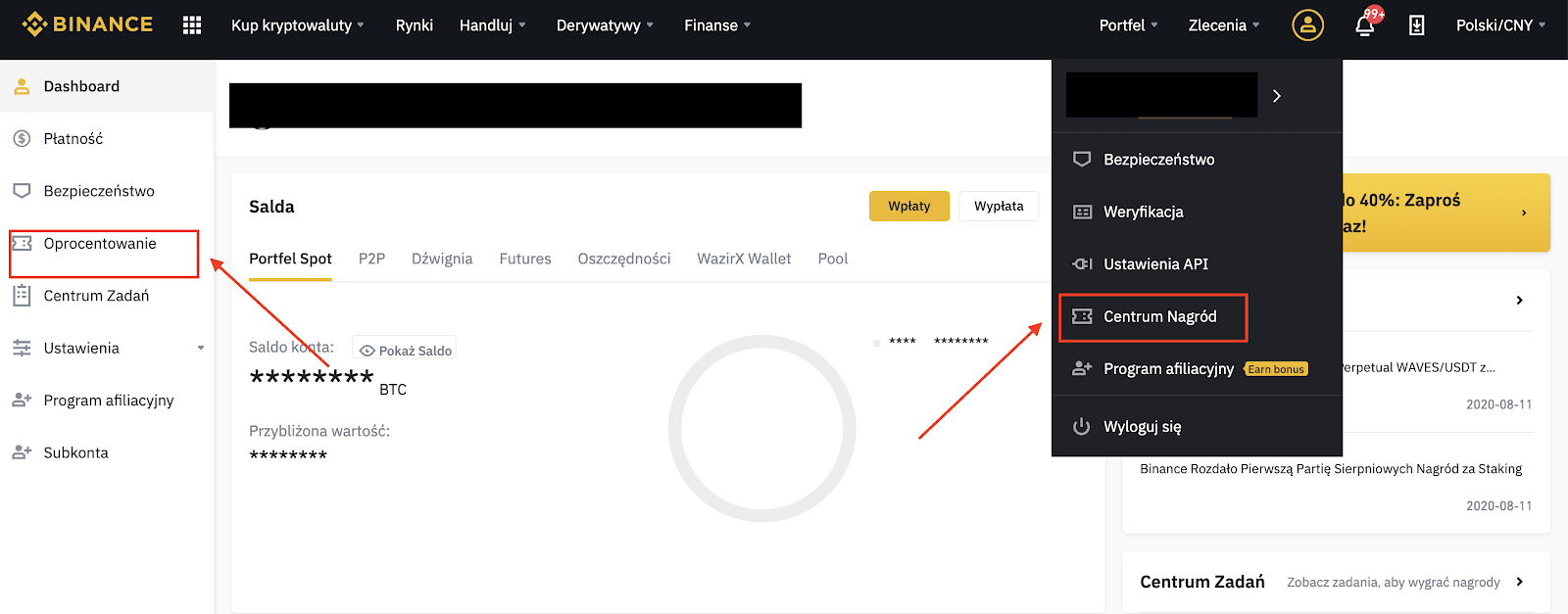This screenshot has height=614, width=1568.
Task: Select Weryfikacja in profile menu
Action: coord(1144,212)
